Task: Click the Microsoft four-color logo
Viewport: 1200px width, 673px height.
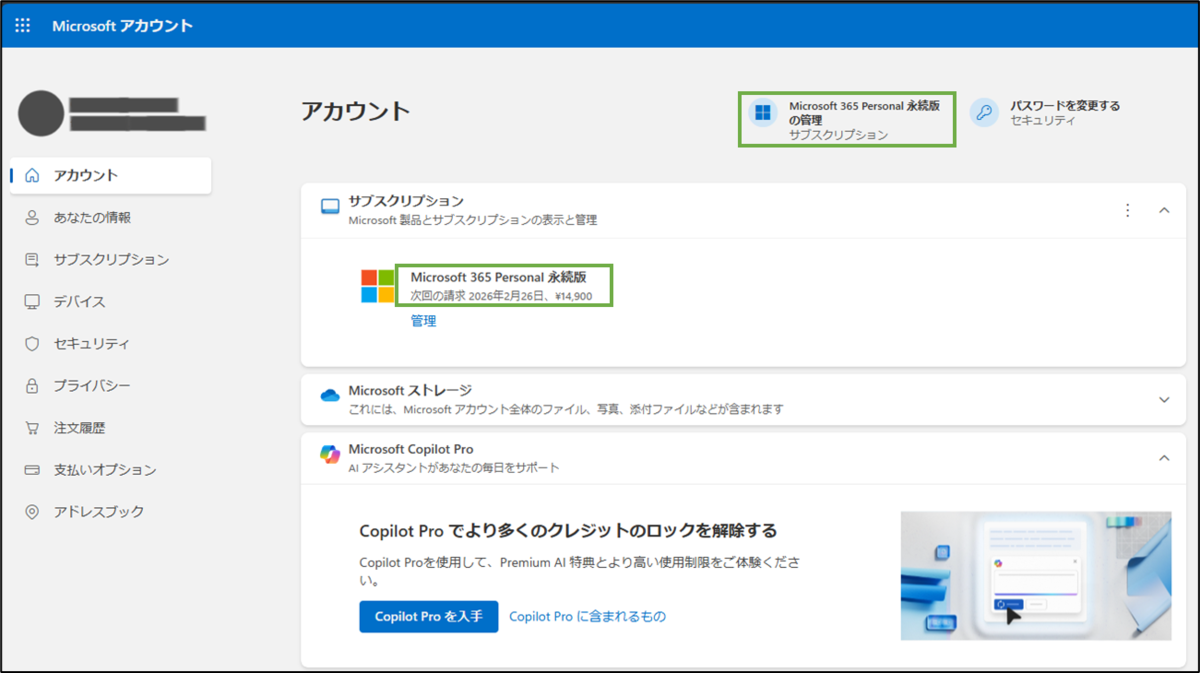Action: (x=378, y=286)
